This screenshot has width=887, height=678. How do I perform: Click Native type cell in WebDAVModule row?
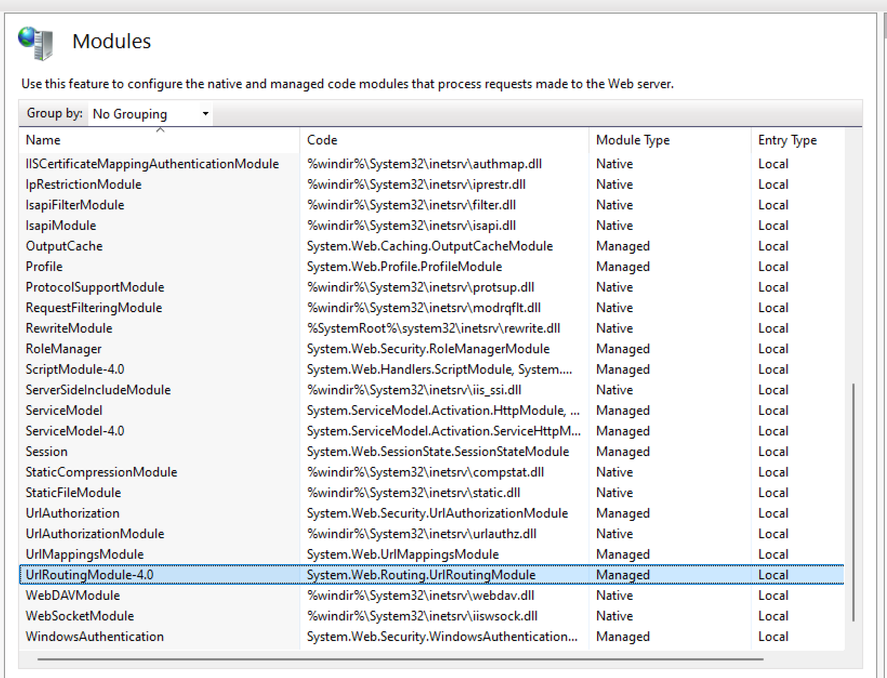click(x=614, y=595)
